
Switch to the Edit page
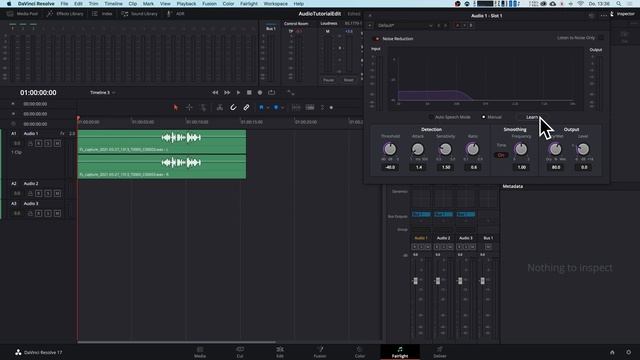tap(280, 352)
